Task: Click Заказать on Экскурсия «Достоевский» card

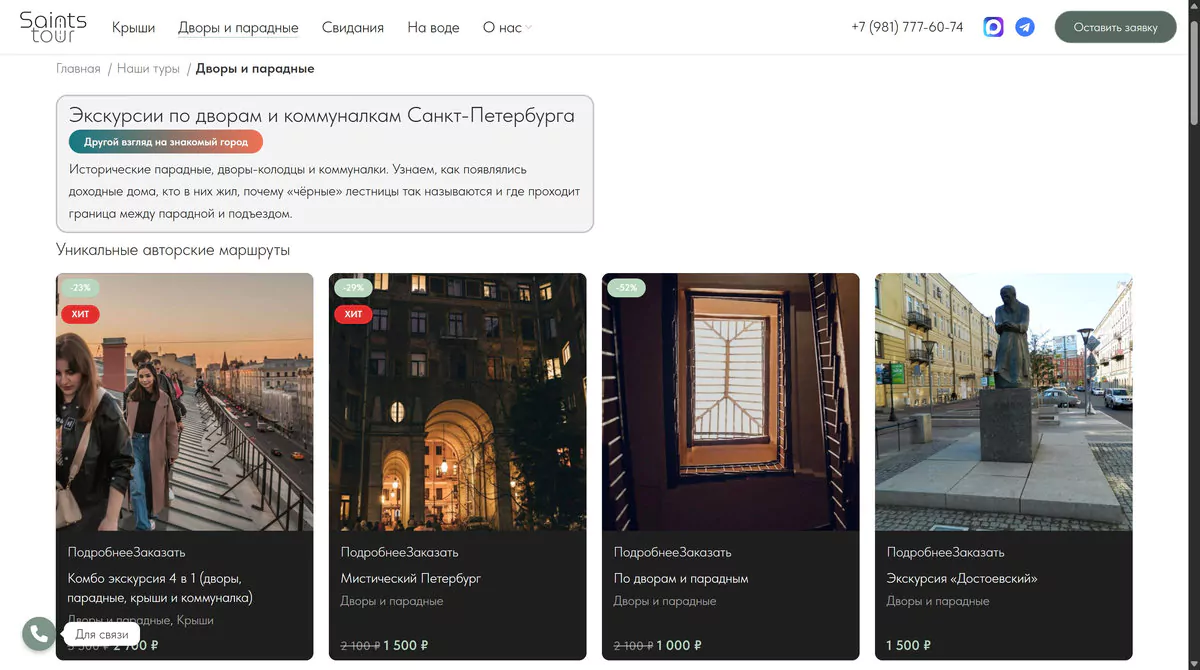Action: click(978, 552)
